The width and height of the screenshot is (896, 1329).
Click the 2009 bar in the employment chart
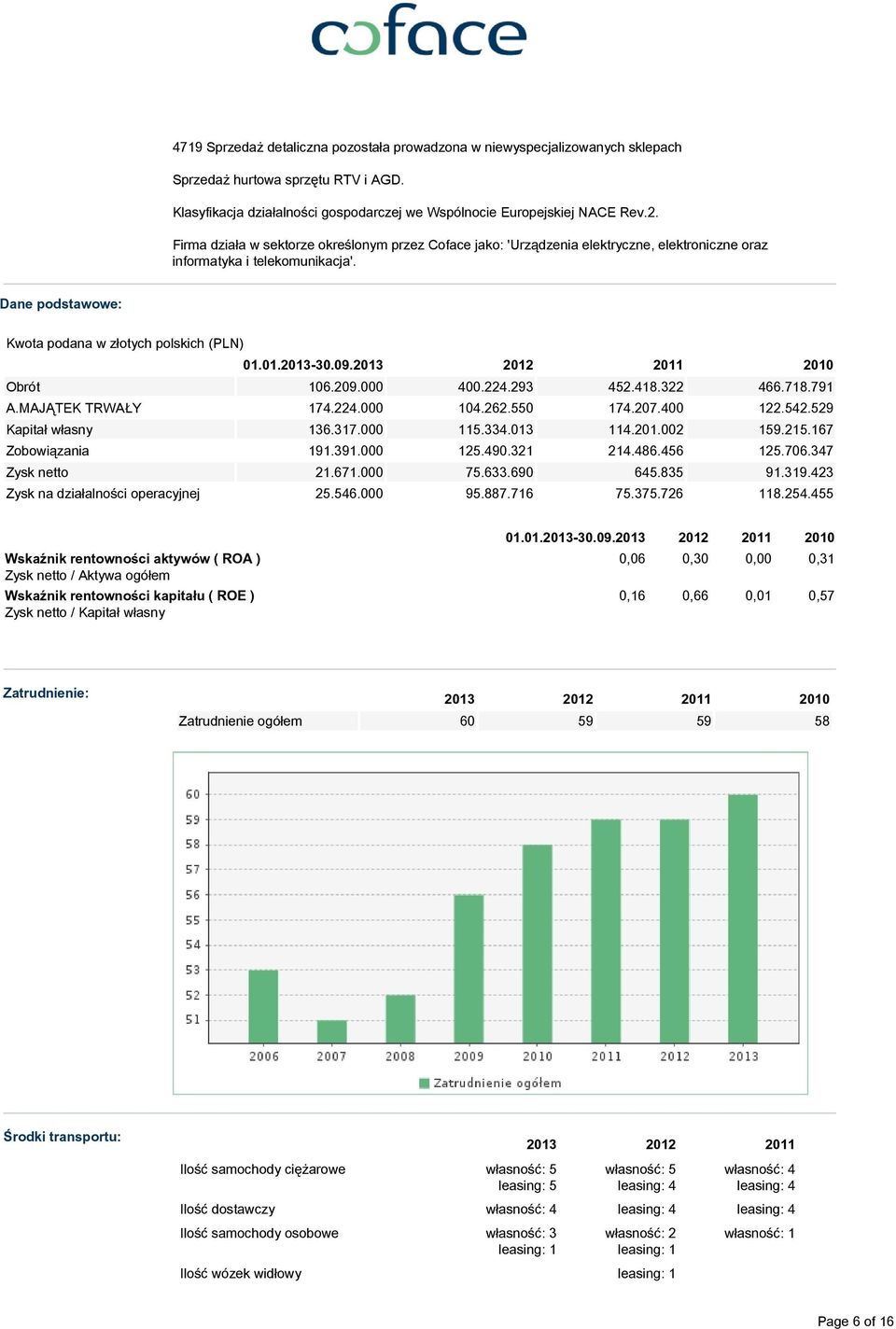click(x=469, y=969)
